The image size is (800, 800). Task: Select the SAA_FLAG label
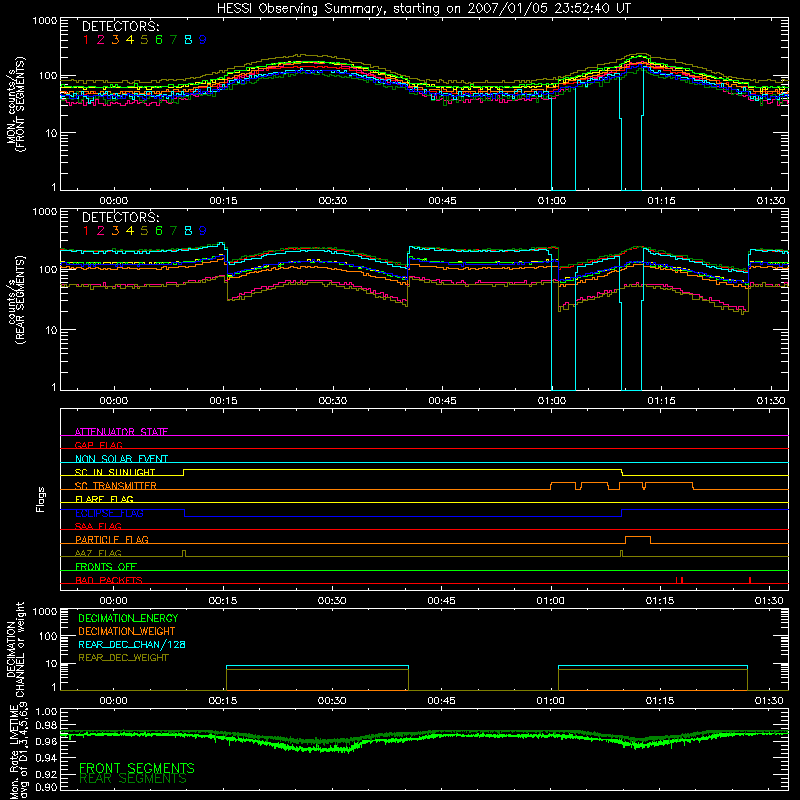pos(98,526)
